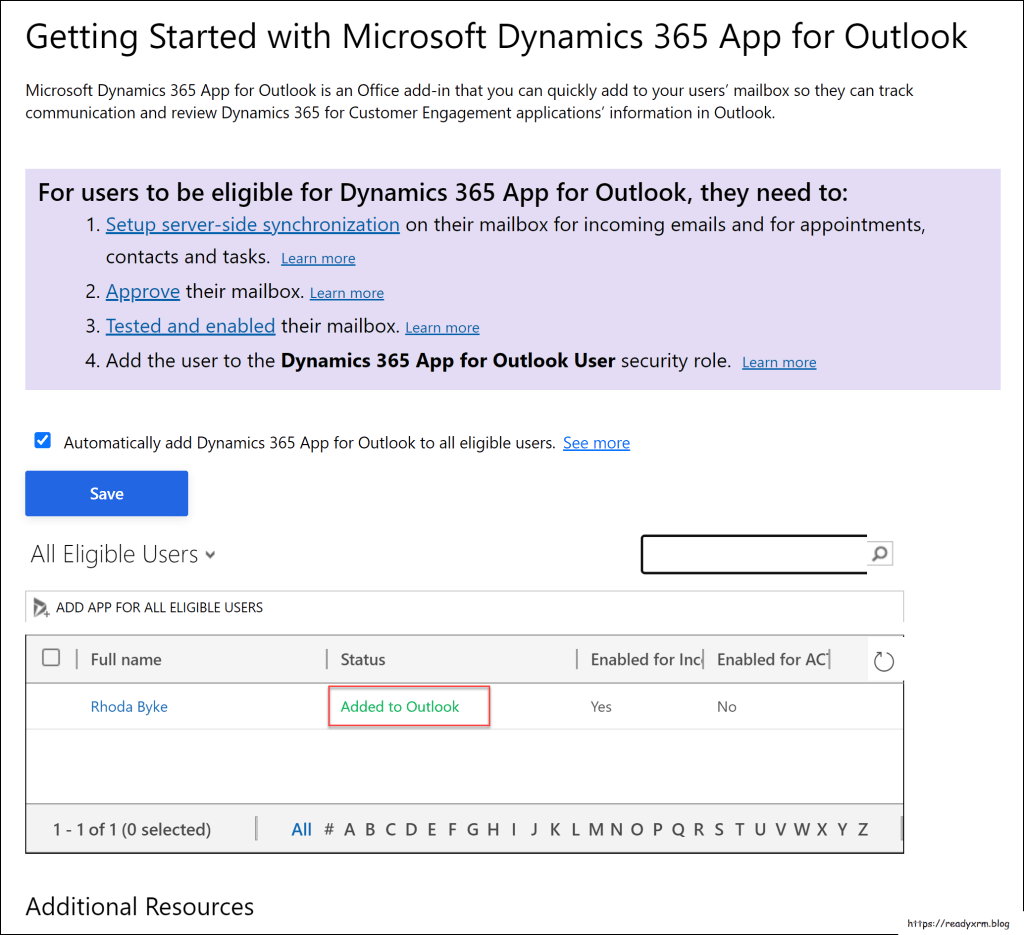
Task: Filter users by letter M
Action: point(595,829)
